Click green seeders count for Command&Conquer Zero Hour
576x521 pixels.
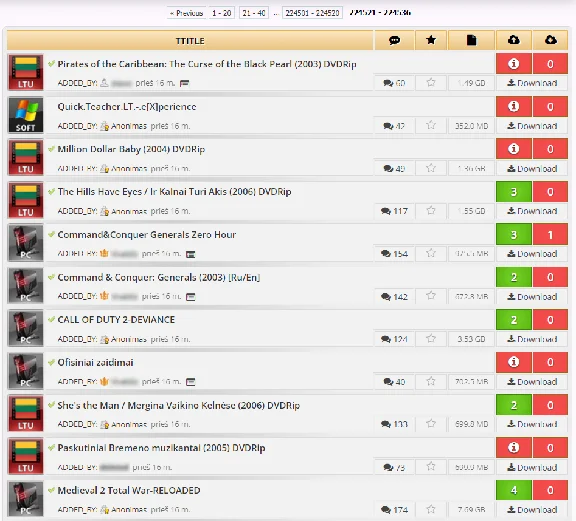(514, 234)
